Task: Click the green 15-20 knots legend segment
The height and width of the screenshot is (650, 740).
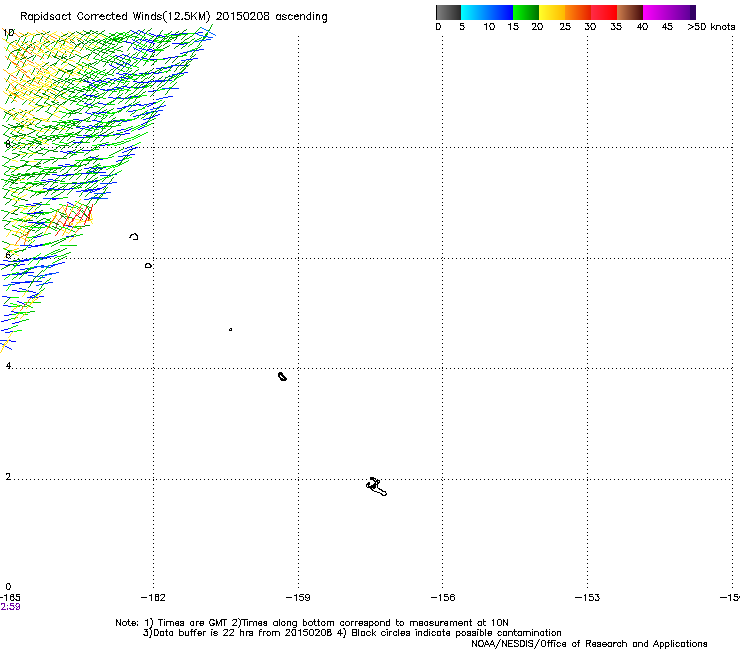Action: coord(526,12)
